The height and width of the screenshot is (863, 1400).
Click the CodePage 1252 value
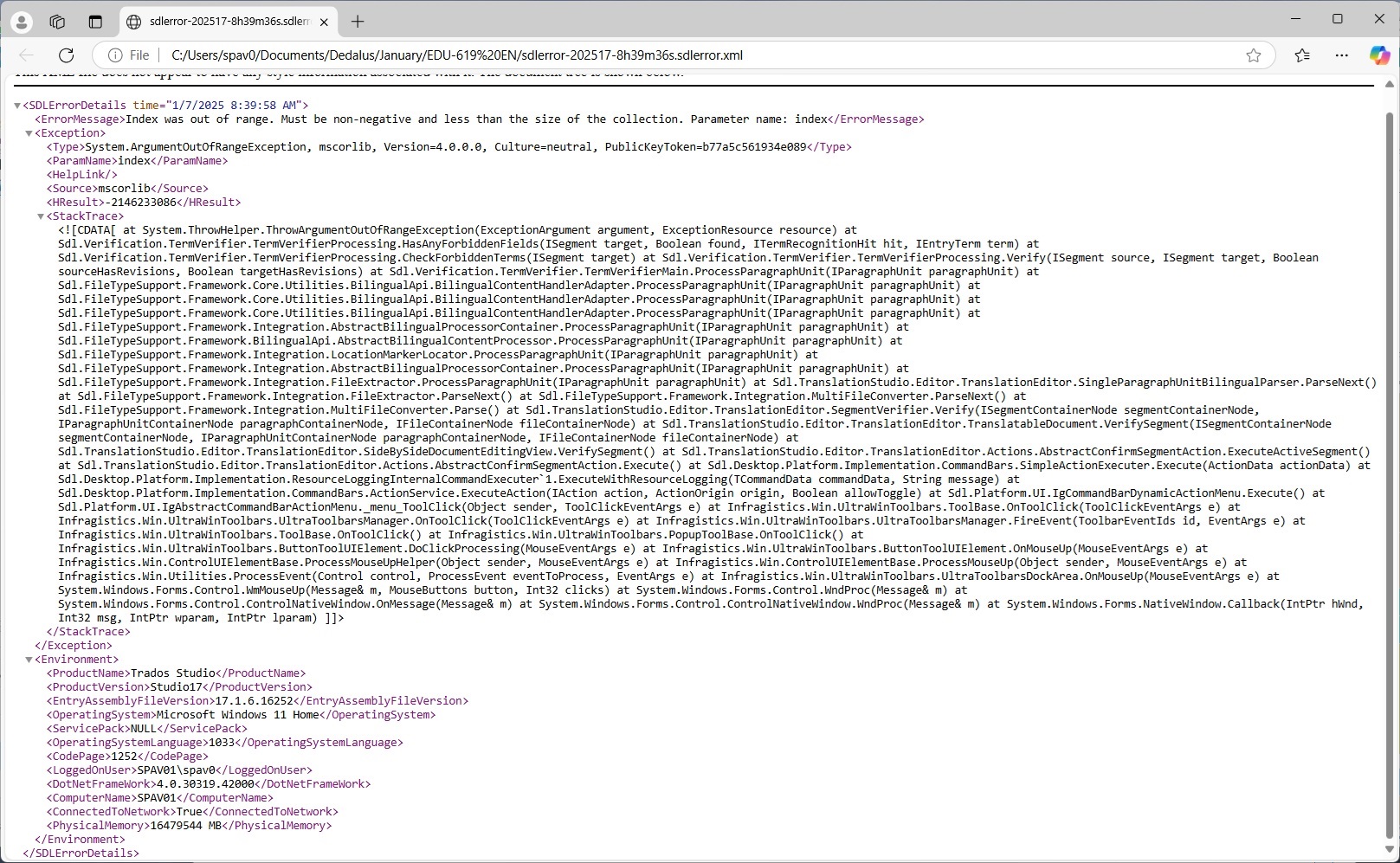pos(124,757)
